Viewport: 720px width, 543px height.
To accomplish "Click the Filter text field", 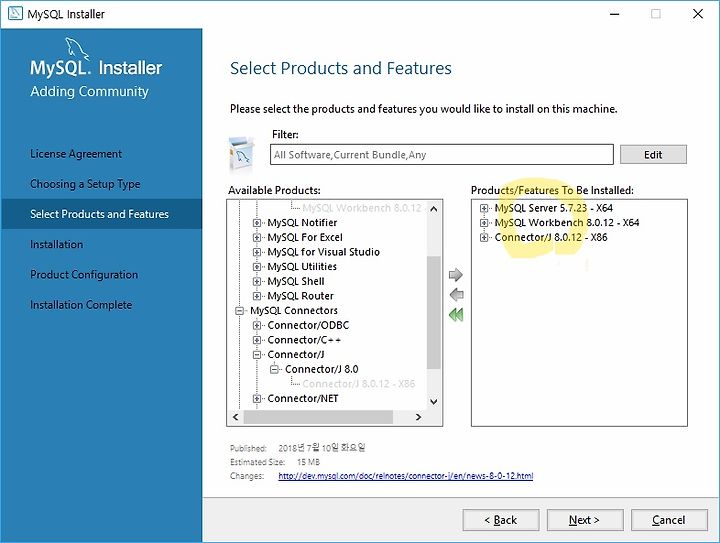I will (x=441, y=155).
